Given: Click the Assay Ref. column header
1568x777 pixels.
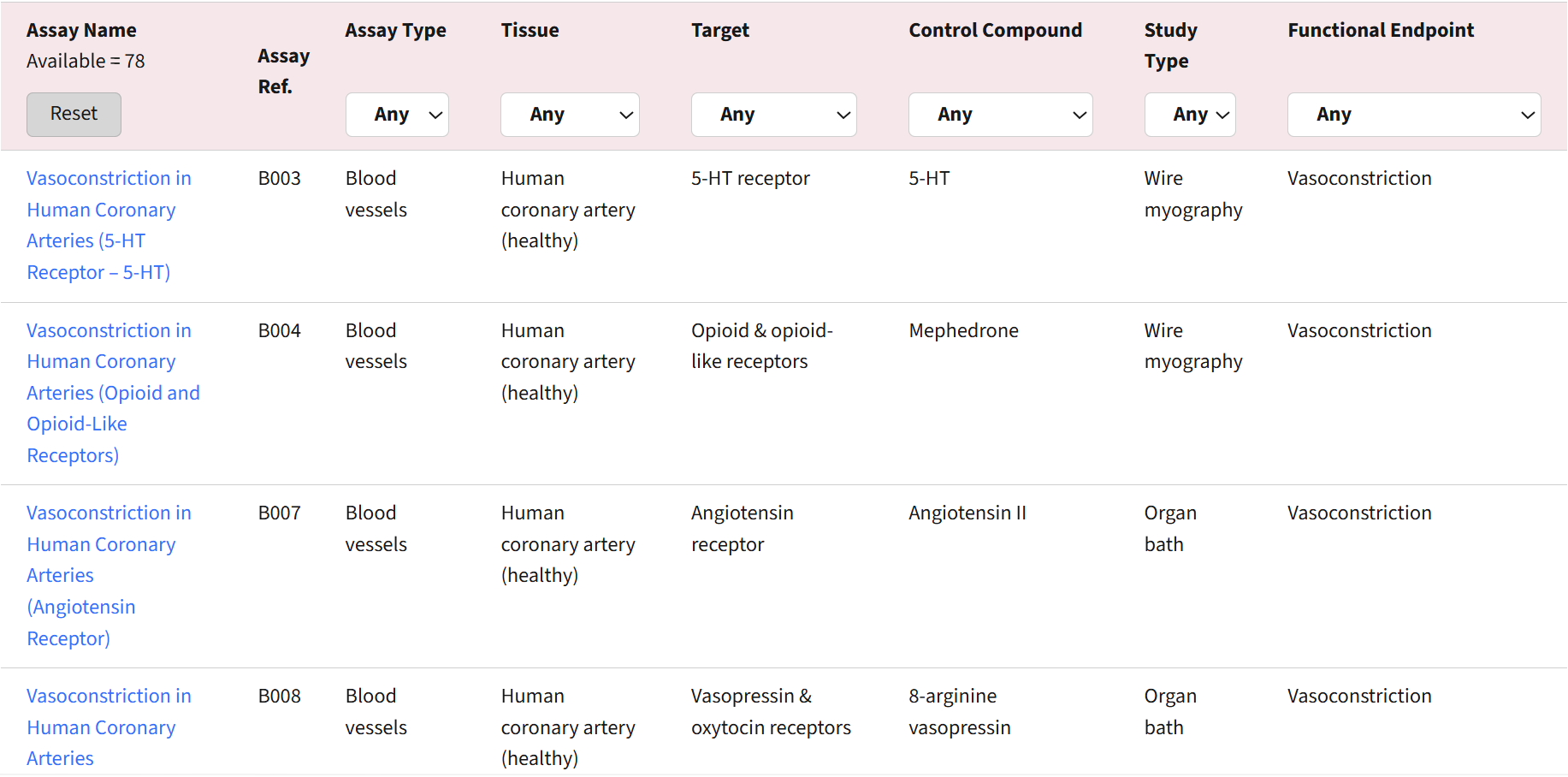Looking at the screenshot, I should click(284, 71).
